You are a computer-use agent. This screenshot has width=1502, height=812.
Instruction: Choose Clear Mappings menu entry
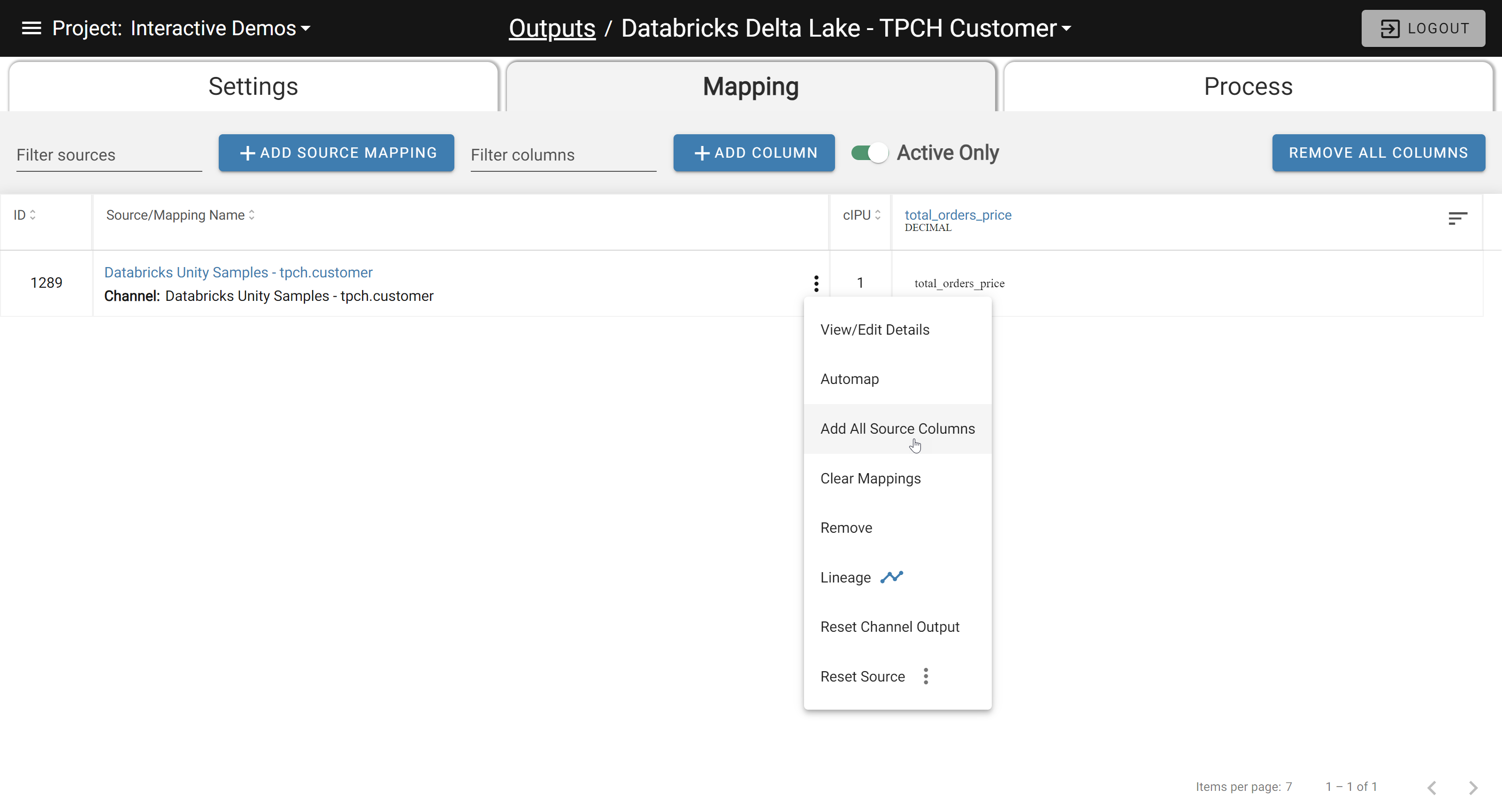click(897, 478)
